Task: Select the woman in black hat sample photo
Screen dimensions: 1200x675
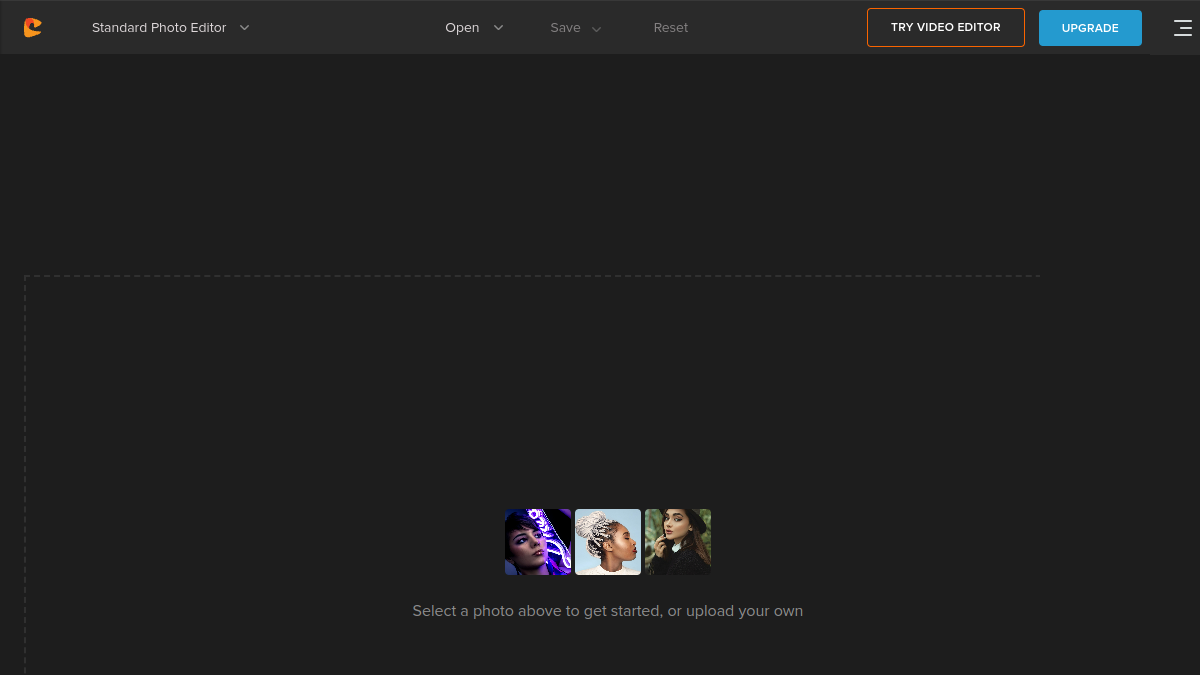Action: coord(678,542)
